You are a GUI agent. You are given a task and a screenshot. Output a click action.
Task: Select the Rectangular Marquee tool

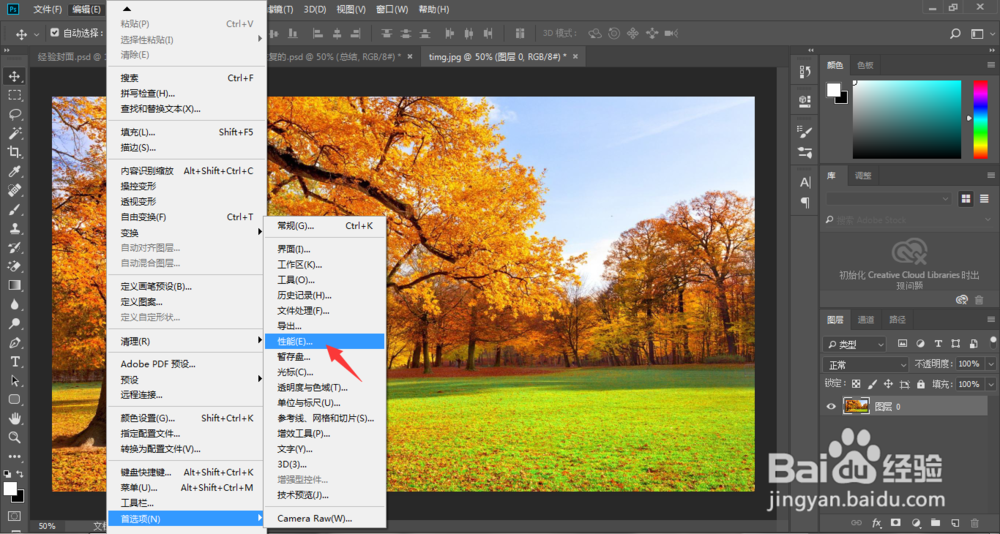(15, 96)
